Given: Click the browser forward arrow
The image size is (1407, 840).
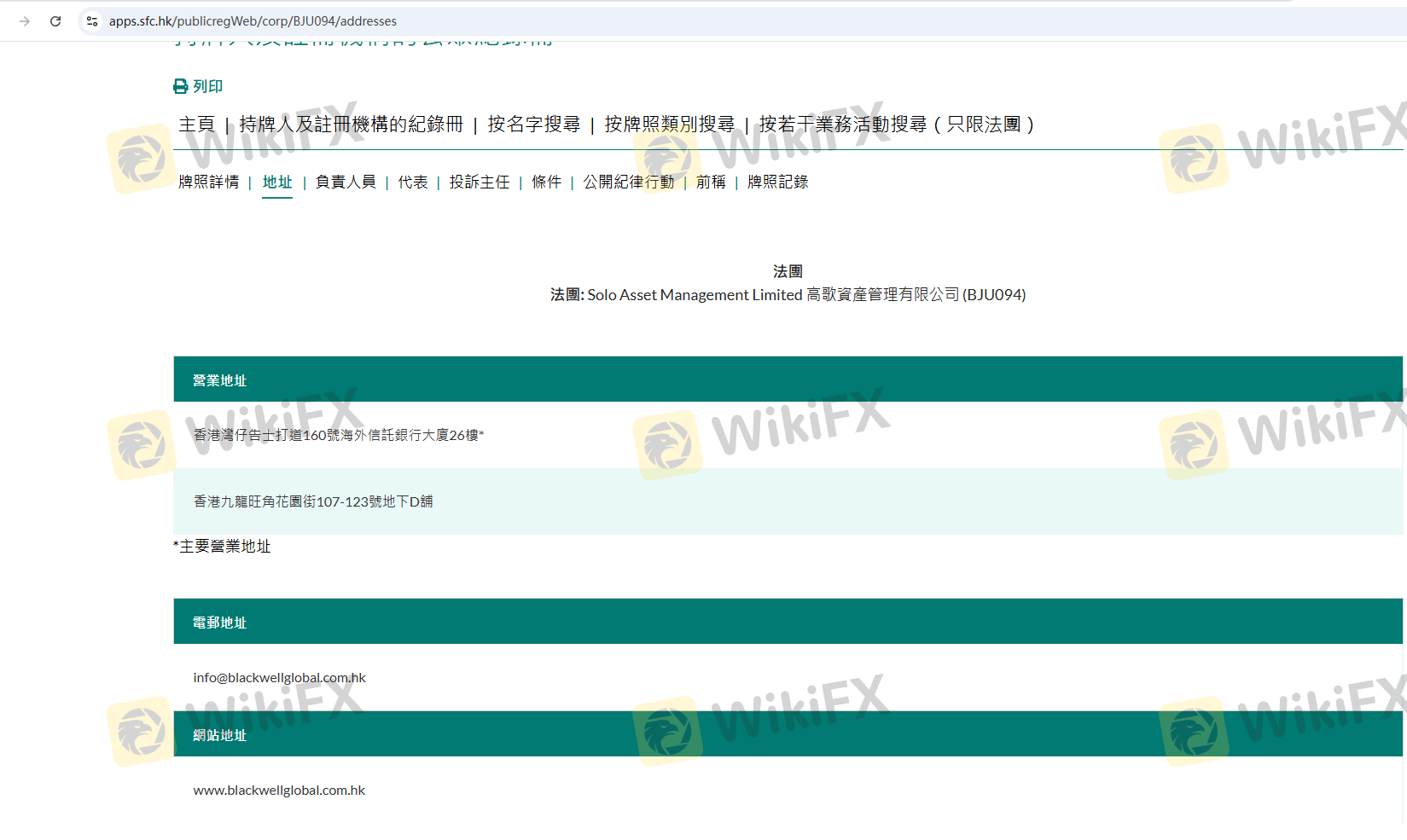Looking at the screenshot, I should point(25,21).
